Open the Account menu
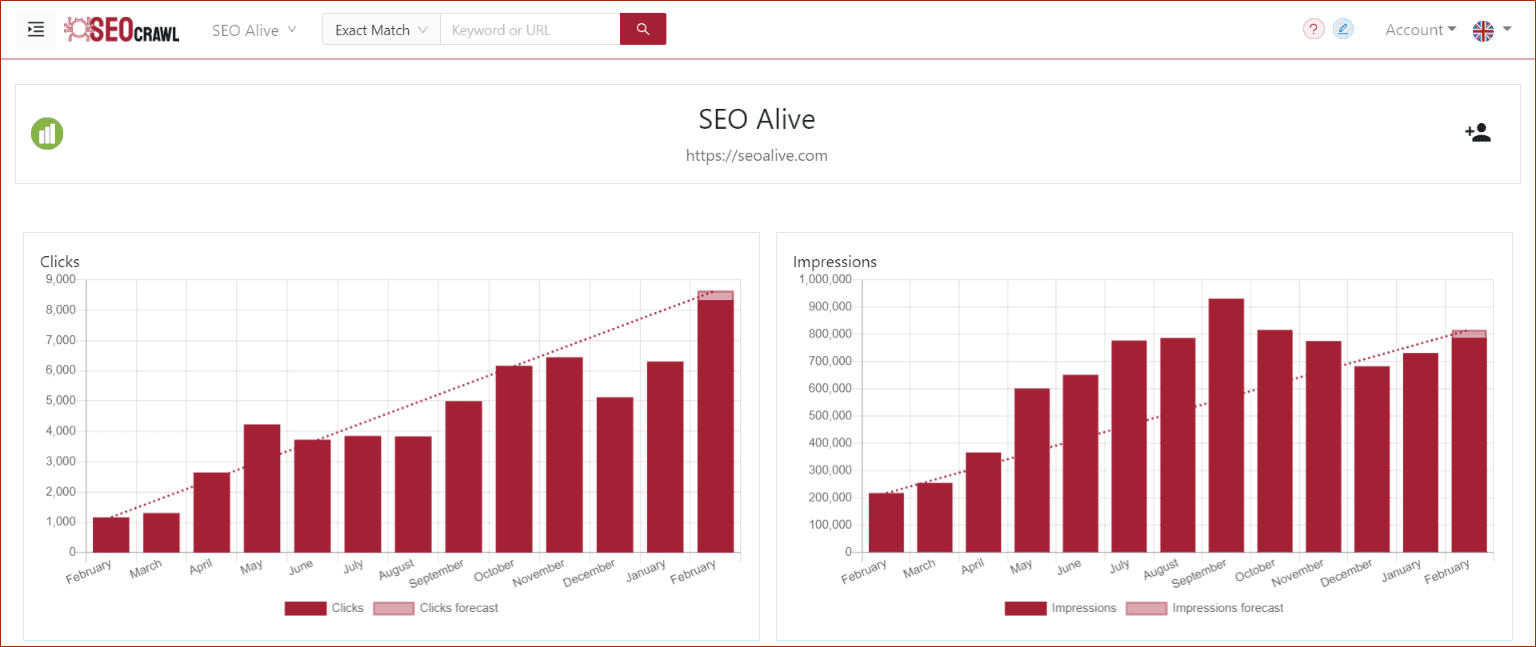 [1420, 30]
